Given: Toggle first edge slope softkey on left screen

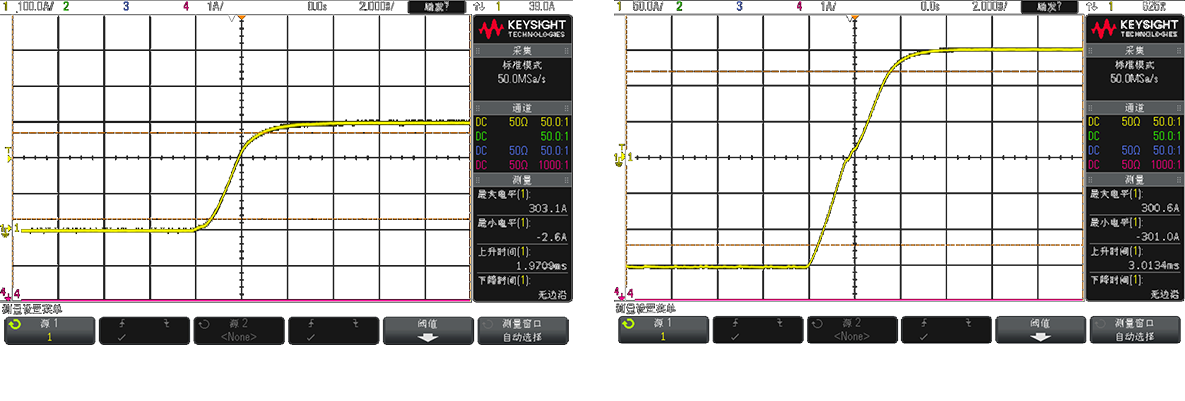Looking at the screenshot, I should point(145,330).
